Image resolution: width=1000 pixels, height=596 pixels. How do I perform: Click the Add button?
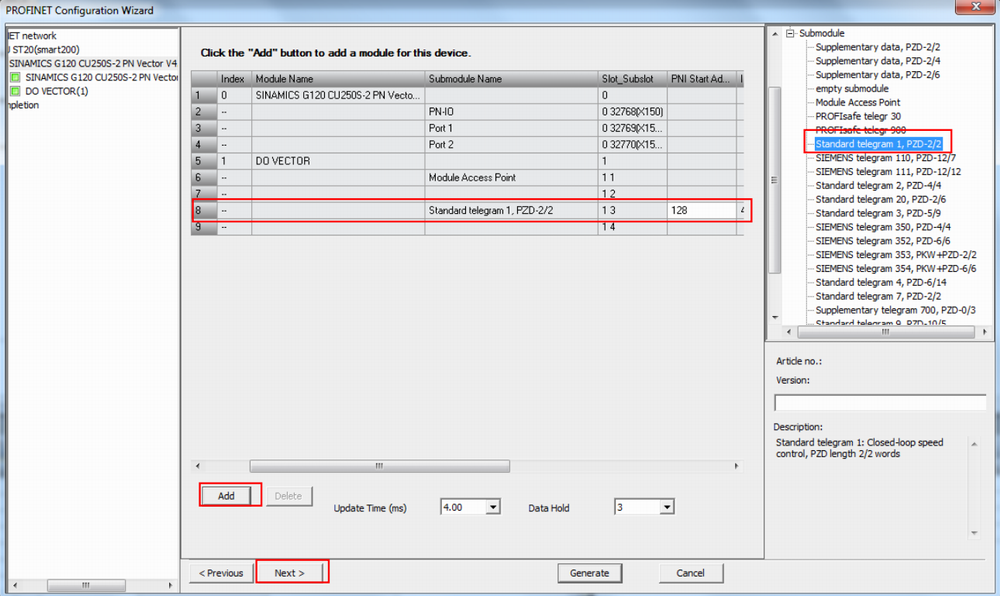coord(226,496)
